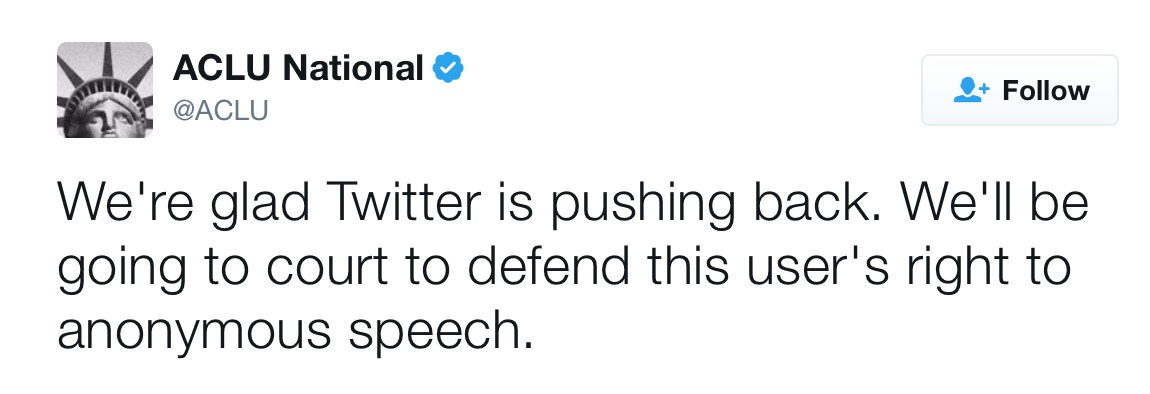Click "We're glad" at tweet start
This screenshot has height=394, width=1150.
183,200
